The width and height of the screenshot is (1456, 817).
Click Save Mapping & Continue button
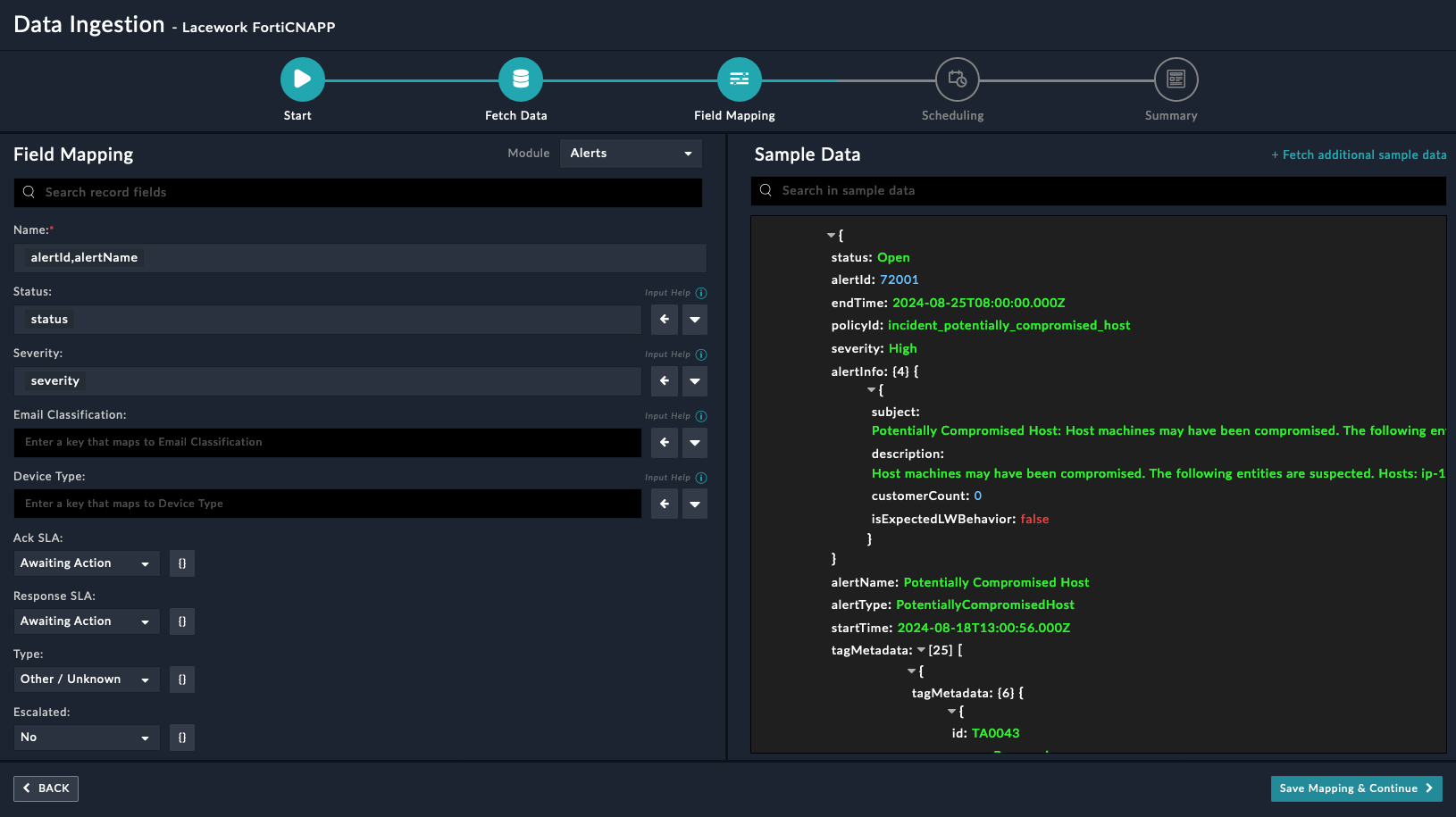tap(1355, 788)
